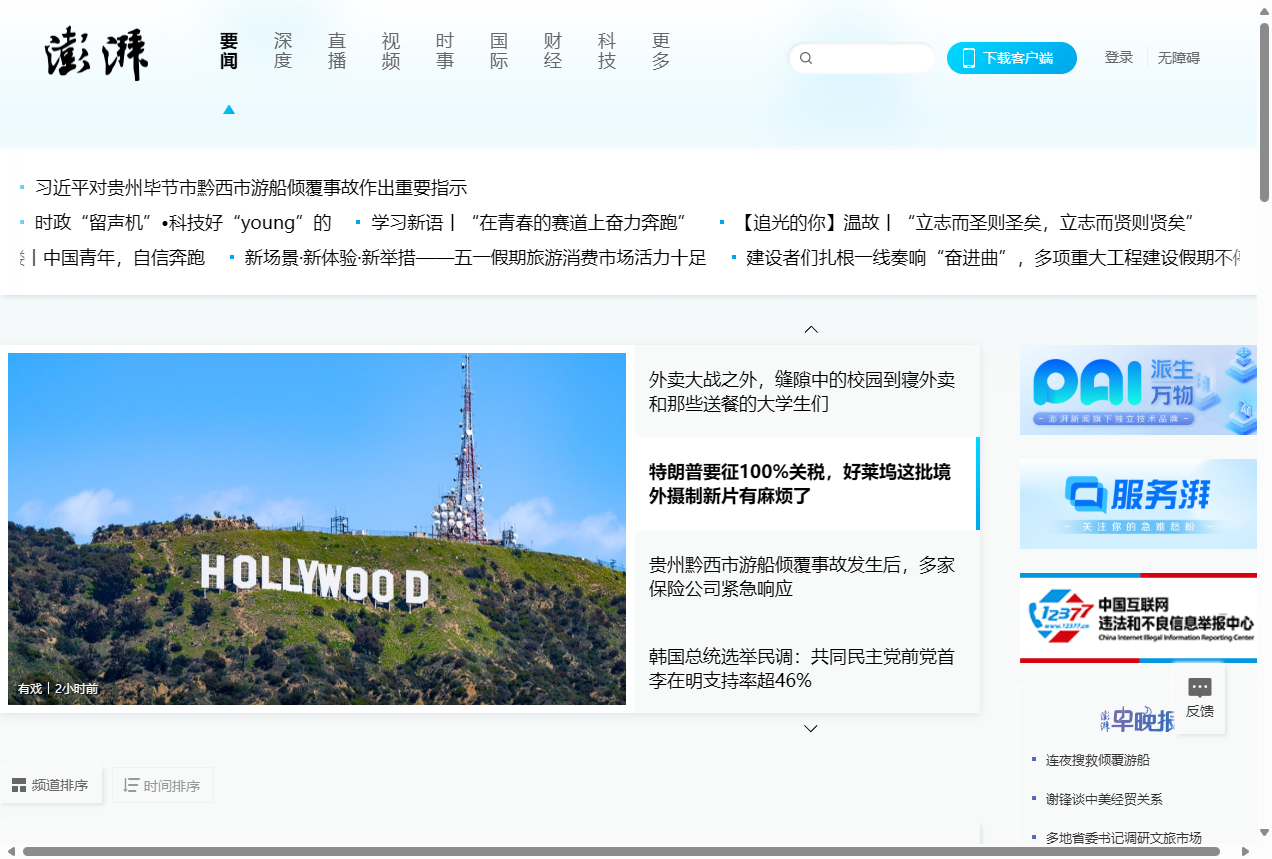Click the Hollywood sign featured image
Image resolution: width=1272 pixels, height=859 pixels.
click(x=317, y=528)
